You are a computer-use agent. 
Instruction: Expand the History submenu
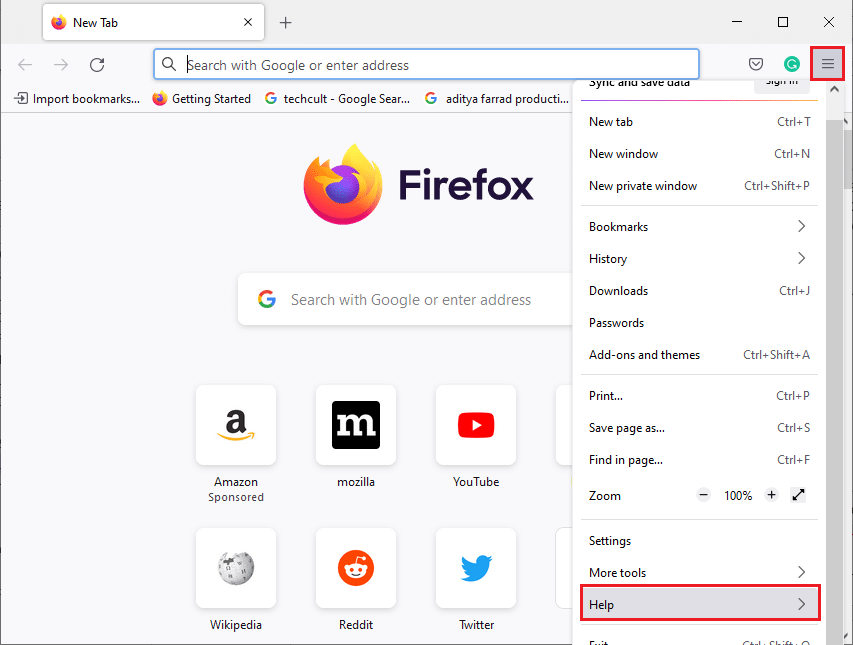pos(699,259)
